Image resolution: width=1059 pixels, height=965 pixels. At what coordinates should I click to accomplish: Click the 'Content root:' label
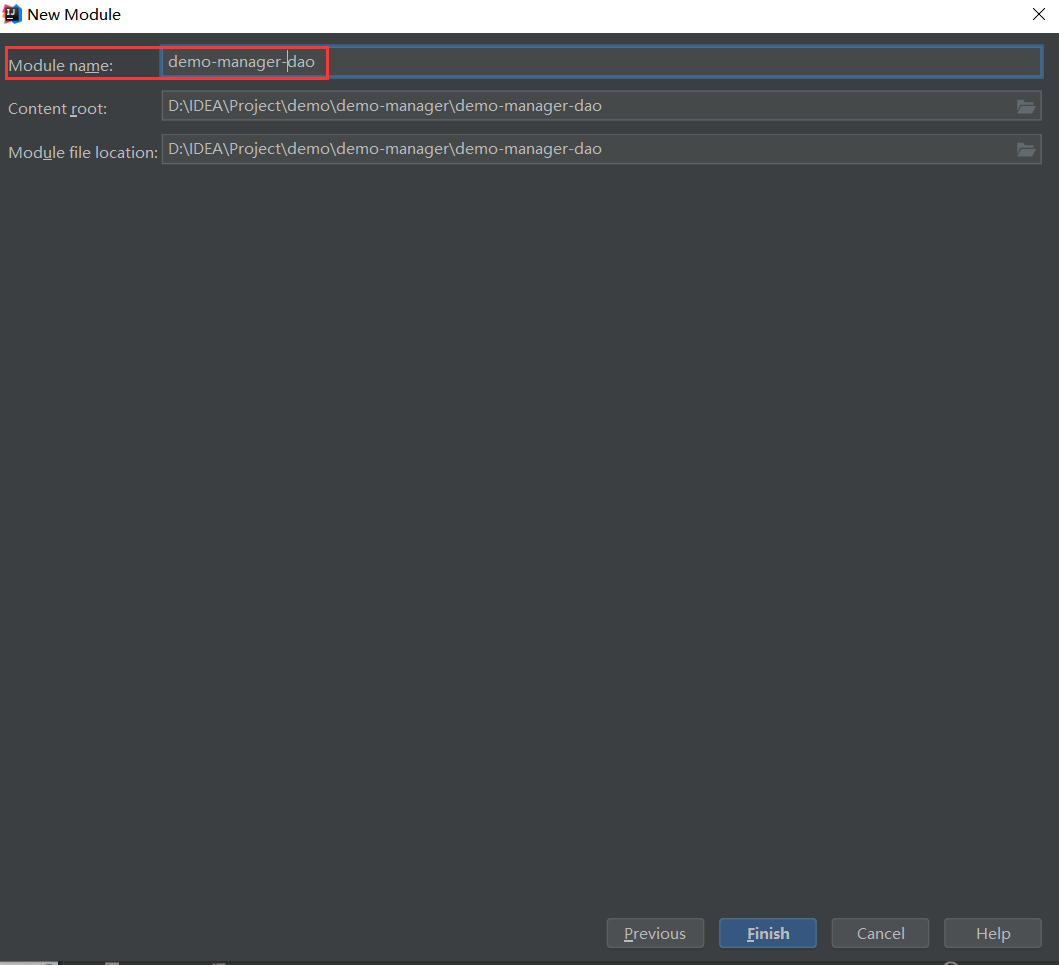point(57,109)
